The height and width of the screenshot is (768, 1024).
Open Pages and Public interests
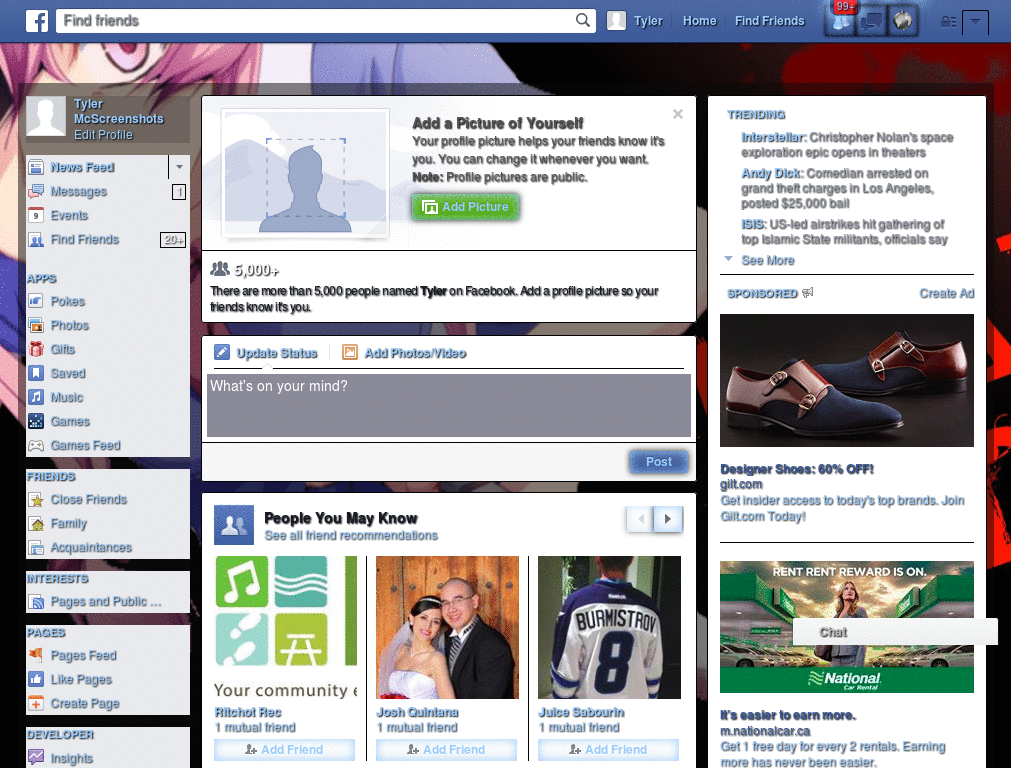(108, 601)
